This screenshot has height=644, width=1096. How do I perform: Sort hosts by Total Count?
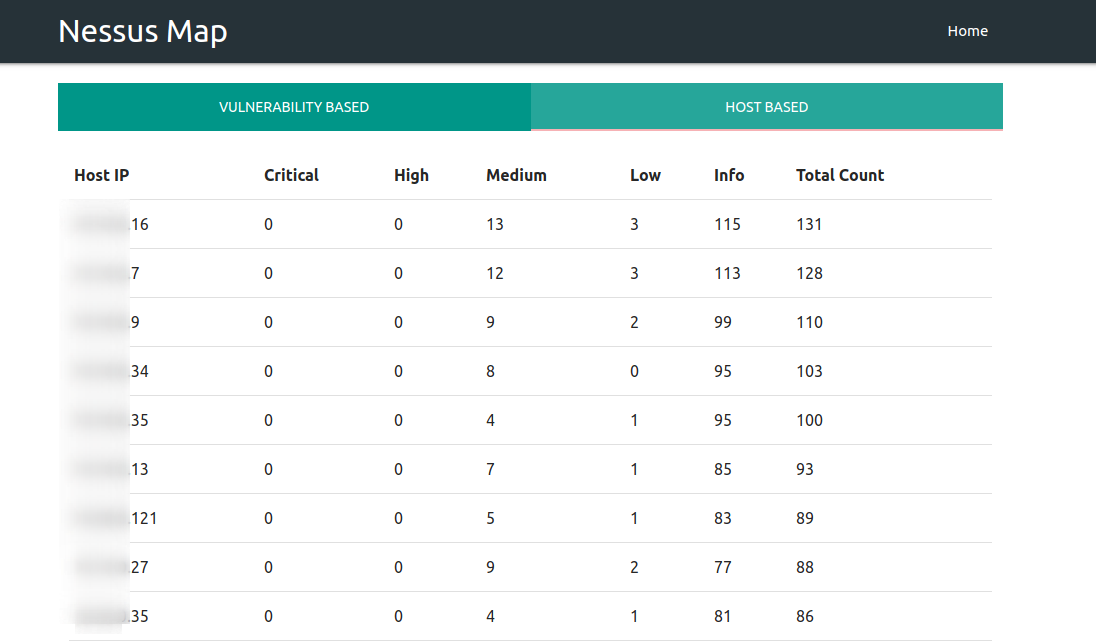coord(840,175)
